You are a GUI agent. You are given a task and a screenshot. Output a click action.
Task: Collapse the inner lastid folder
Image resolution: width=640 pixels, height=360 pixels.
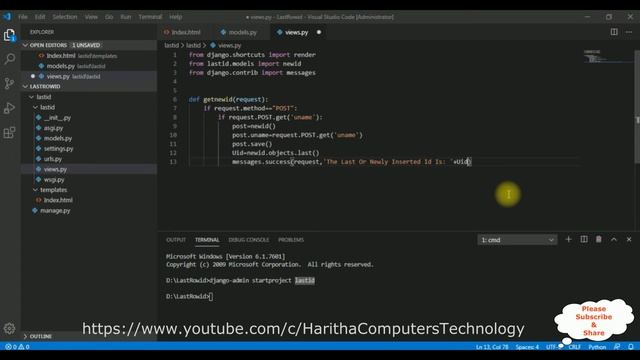pyautogui.click(x=35, y=107)
